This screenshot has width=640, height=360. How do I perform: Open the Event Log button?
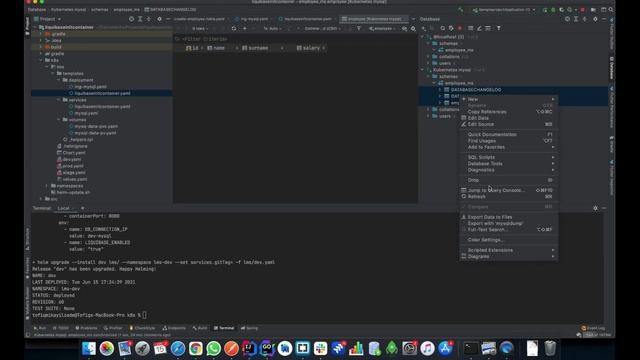593,328
